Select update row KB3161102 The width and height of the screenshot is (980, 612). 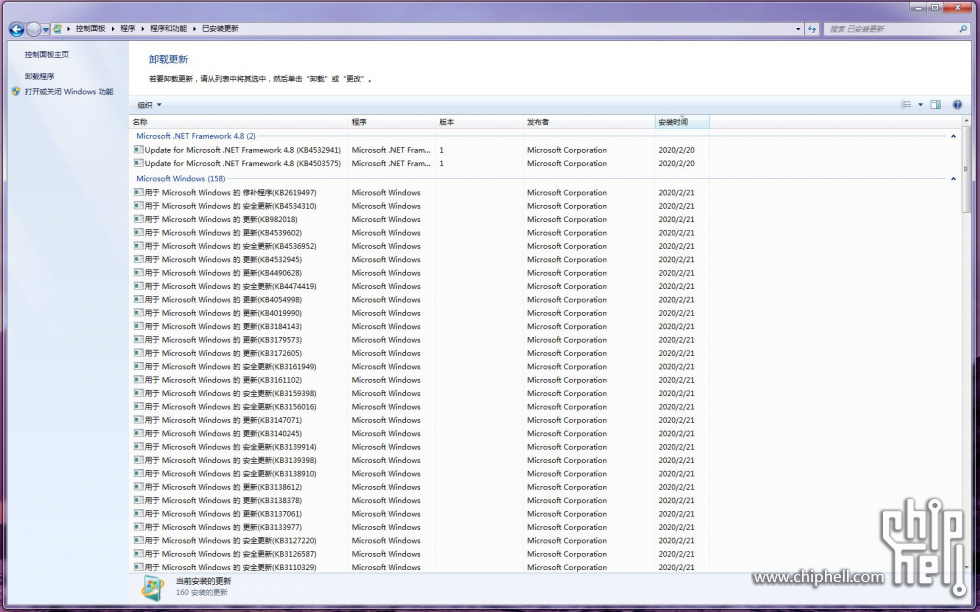421,380
